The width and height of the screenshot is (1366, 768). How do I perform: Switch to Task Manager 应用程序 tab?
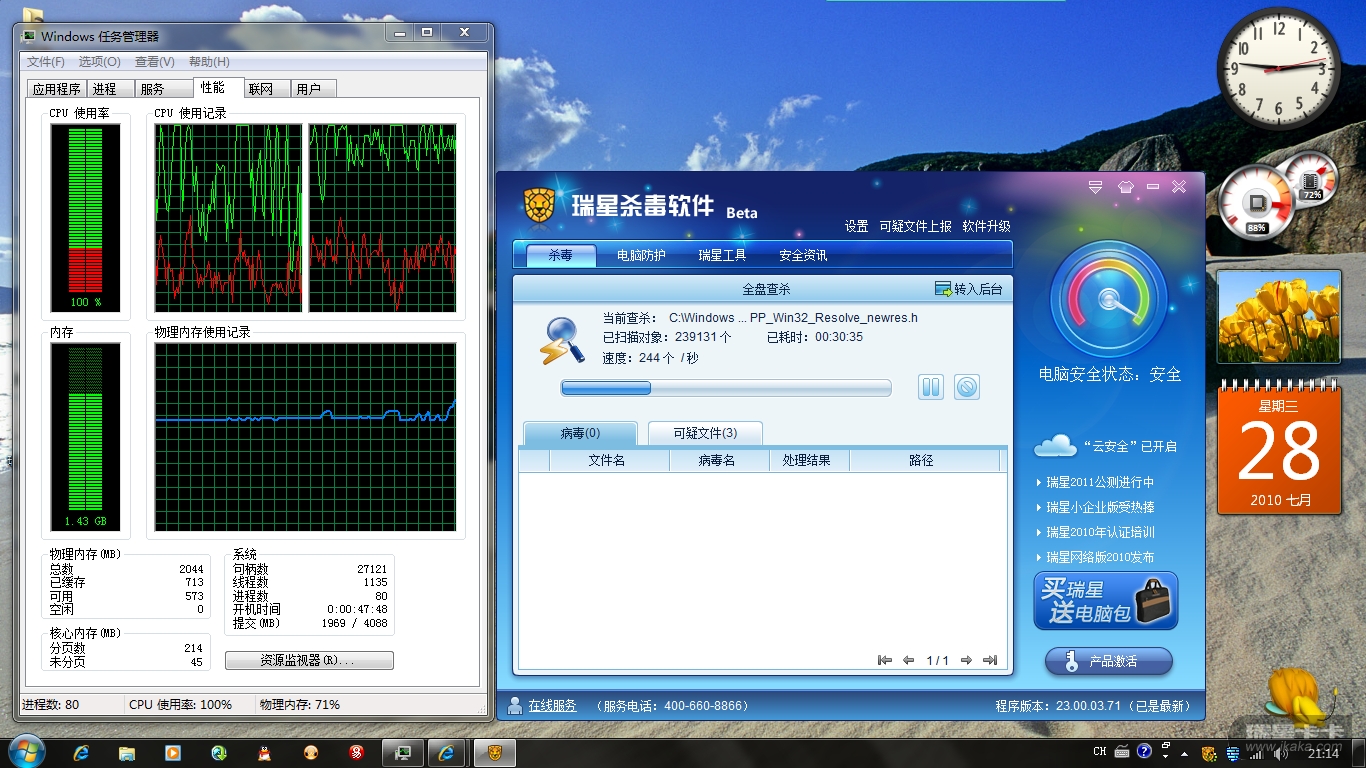click(56, 89)
